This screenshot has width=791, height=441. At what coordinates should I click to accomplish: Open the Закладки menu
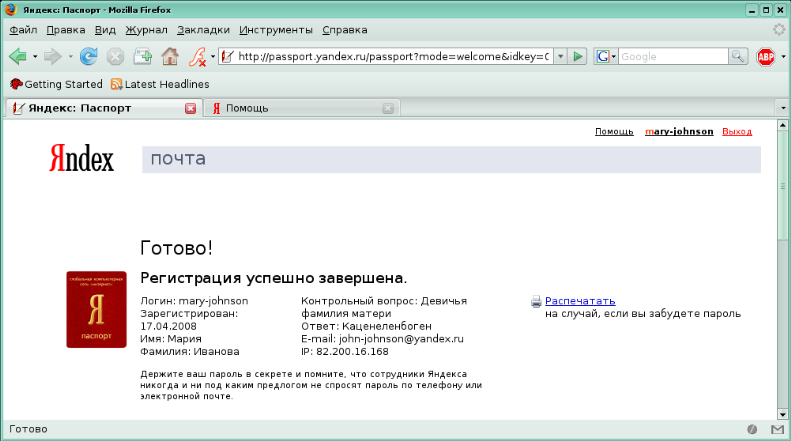tap(203, 30)
